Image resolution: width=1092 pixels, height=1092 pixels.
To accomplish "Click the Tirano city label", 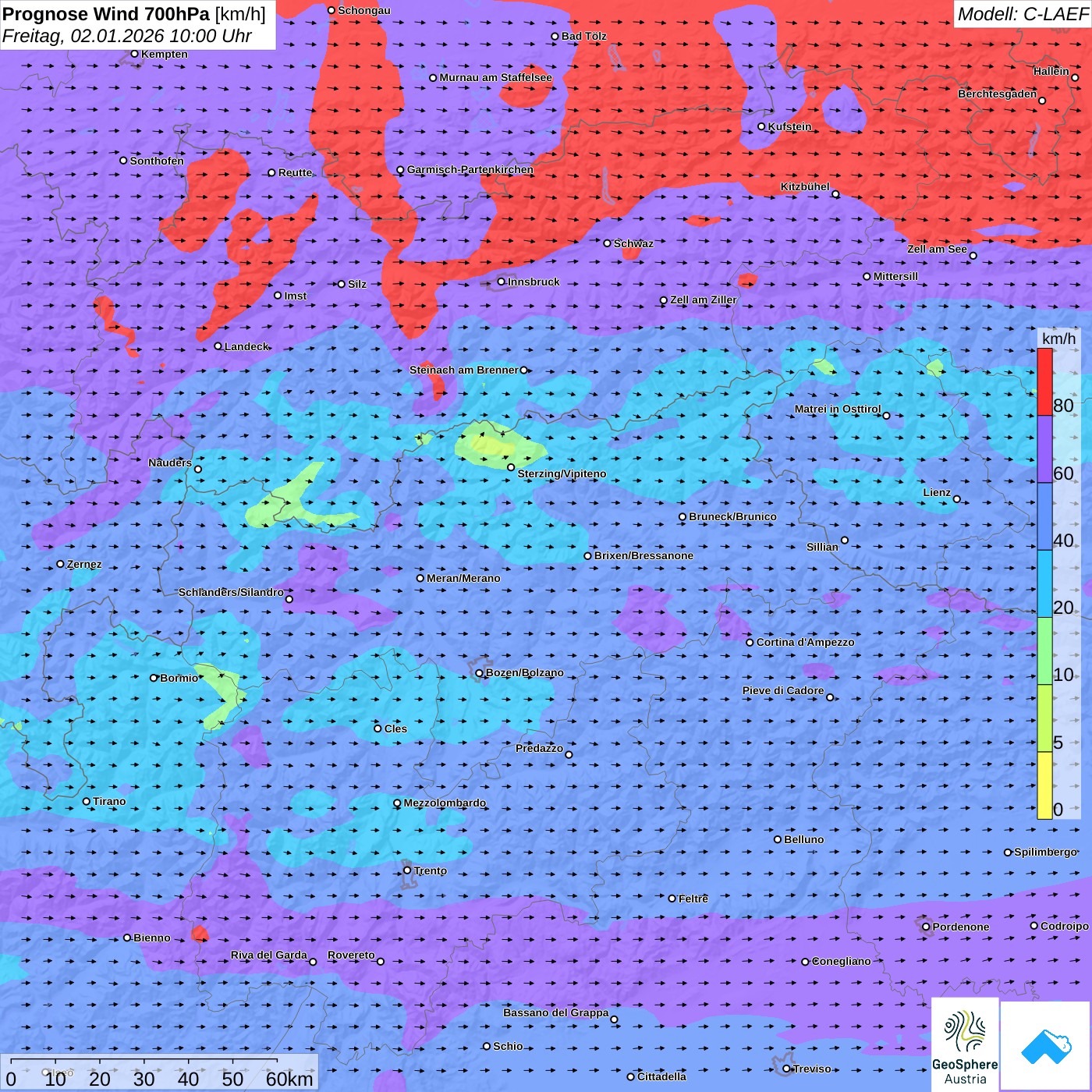I will pyautogui.click(x=109, y=801).
